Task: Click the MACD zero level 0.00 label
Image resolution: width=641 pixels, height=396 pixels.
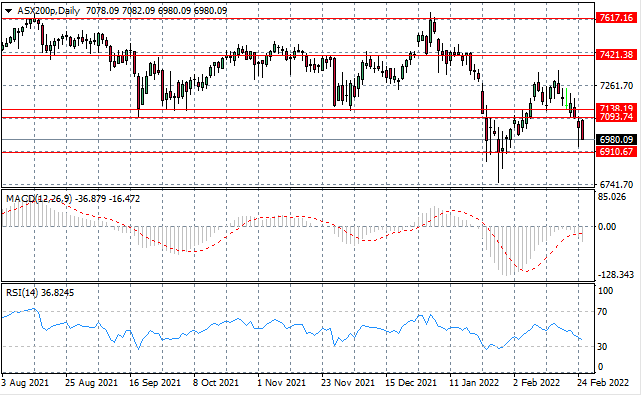Action: (x=607, y=226)
